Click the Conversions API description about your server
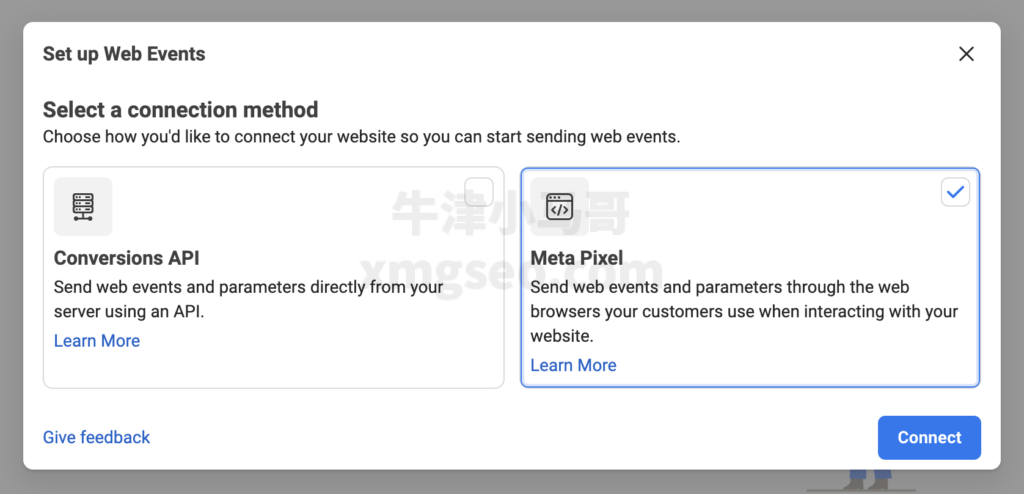Image resolution: width=1024 pixels, height=494 pixels. 248,299
